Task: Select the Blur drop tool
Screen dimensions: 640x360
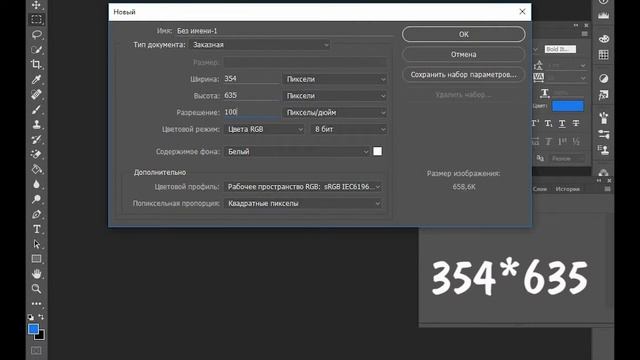Action: pyautogui.click(x=36, y=184)
